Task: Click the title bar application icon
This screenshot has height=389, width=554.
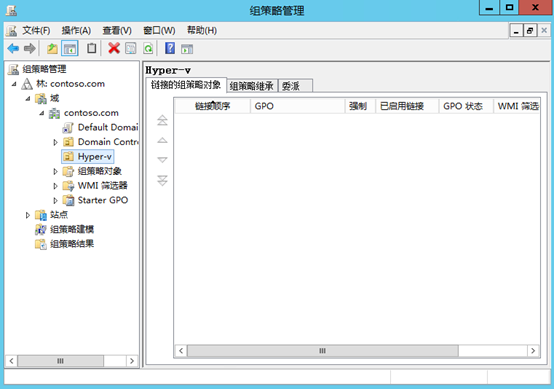Action: [11, 10]
